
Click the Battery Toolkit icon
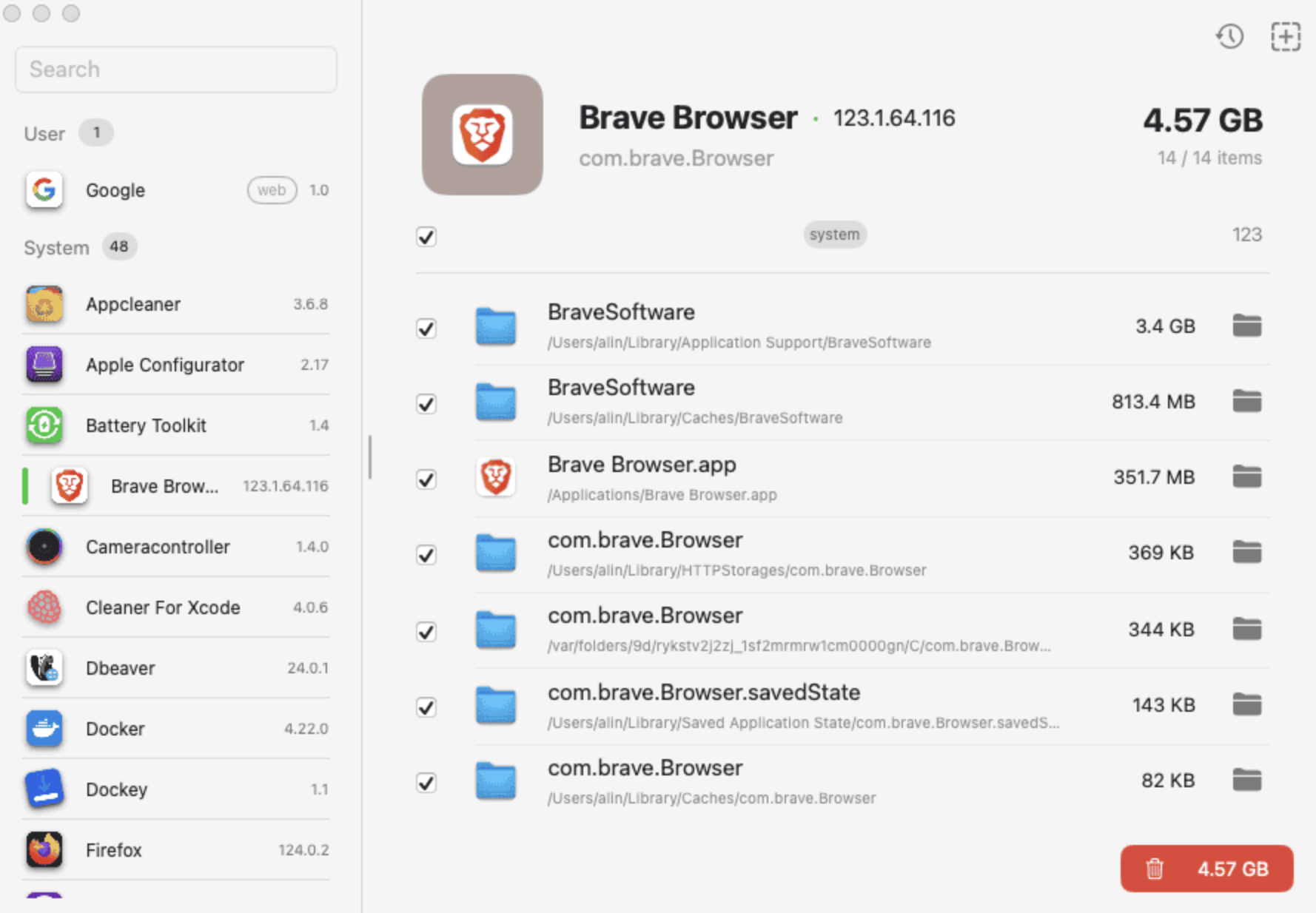[x=44, y=425]
